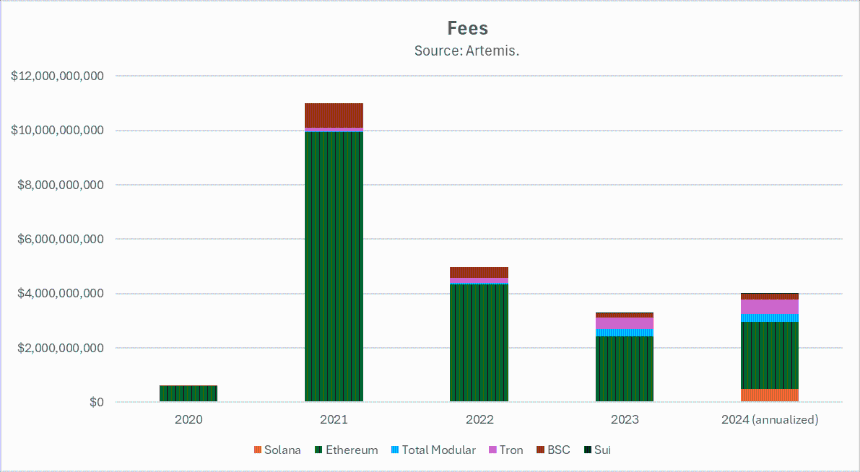Click the 2023 axis label

click(x=625, y=420)
